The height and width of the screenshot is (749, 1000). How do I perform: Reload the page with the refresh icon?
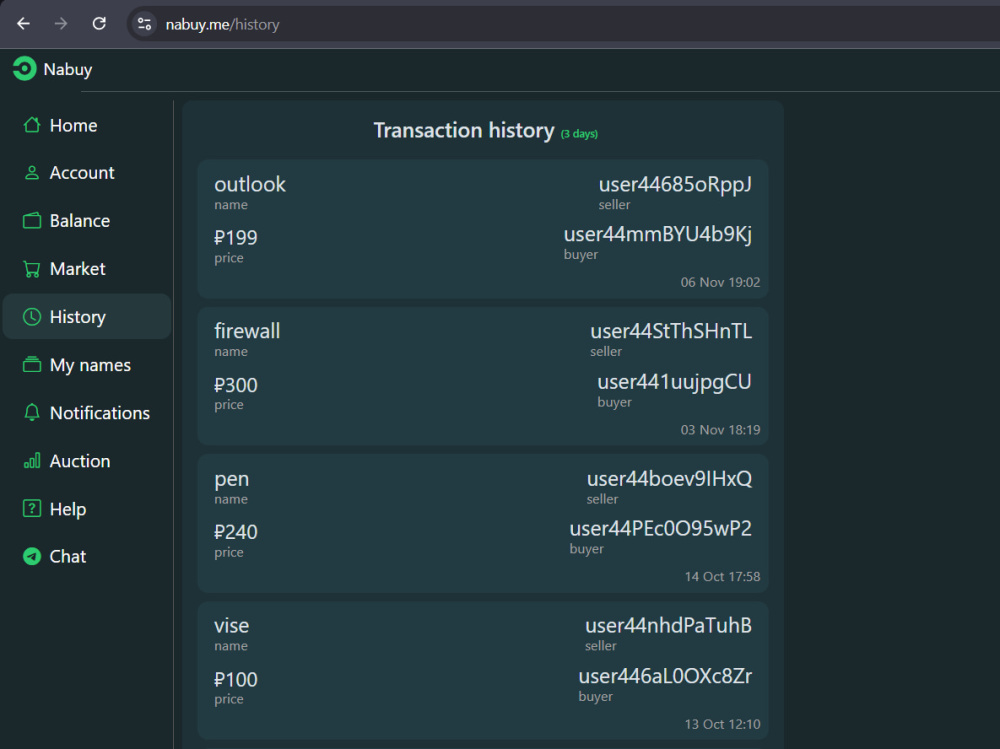99,24
